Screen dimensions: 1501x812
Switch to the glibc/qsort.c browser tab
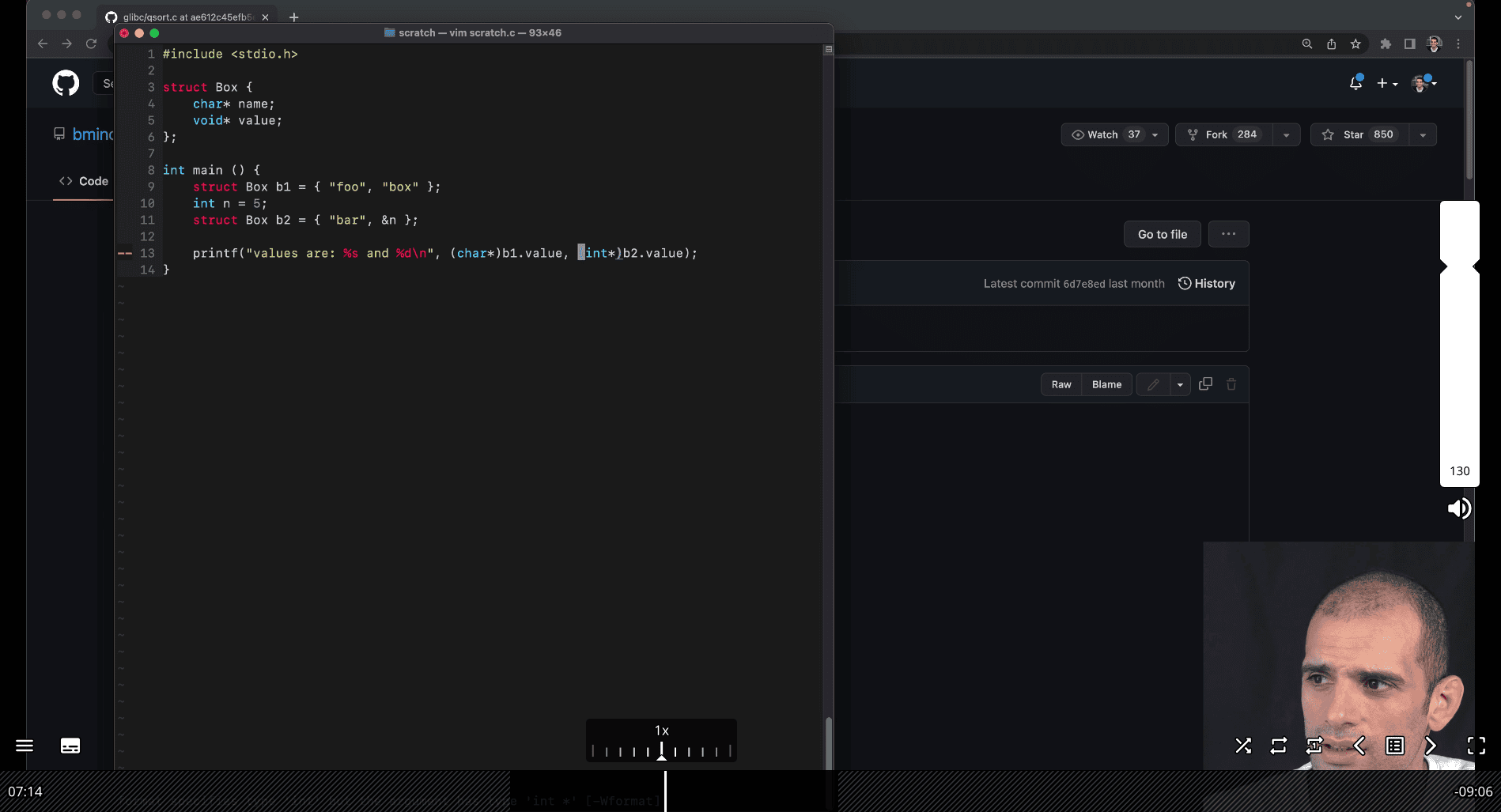click(187, 17)
